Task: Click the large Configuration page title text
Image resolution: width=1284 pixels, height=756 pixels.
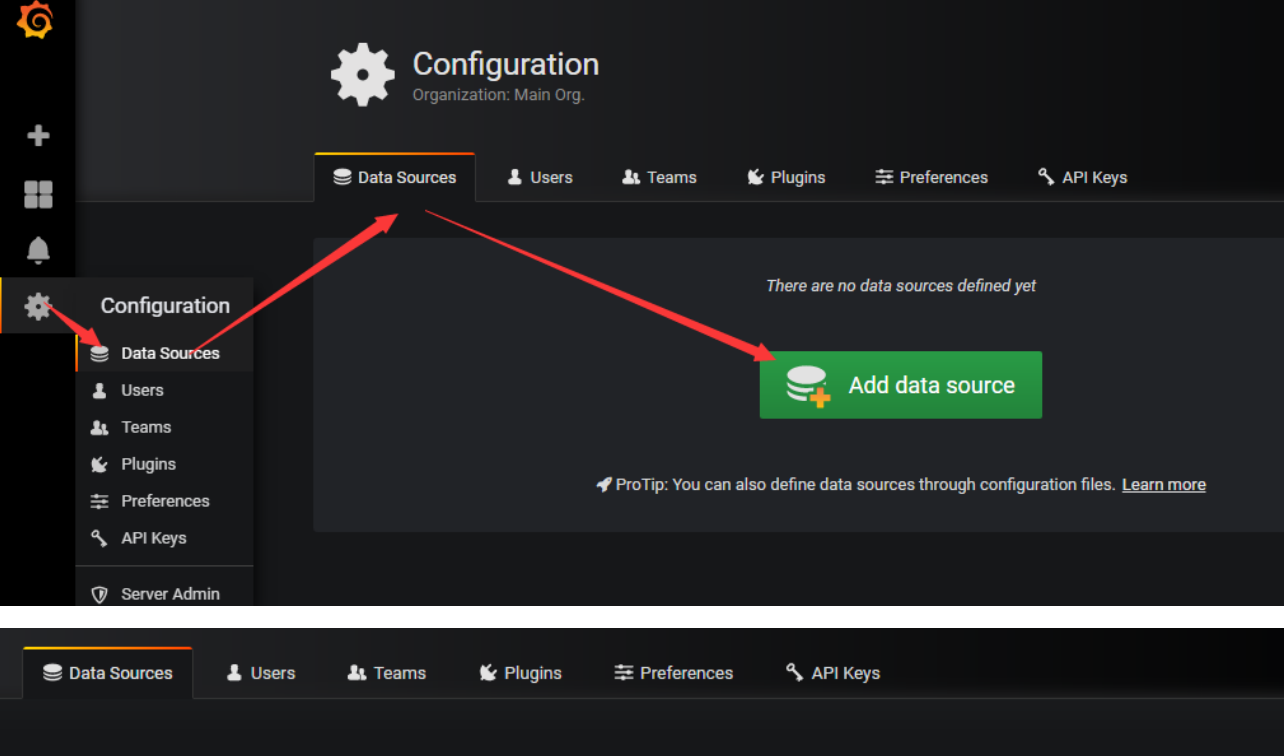Action: pyautogui.click(x=506, y=64)
